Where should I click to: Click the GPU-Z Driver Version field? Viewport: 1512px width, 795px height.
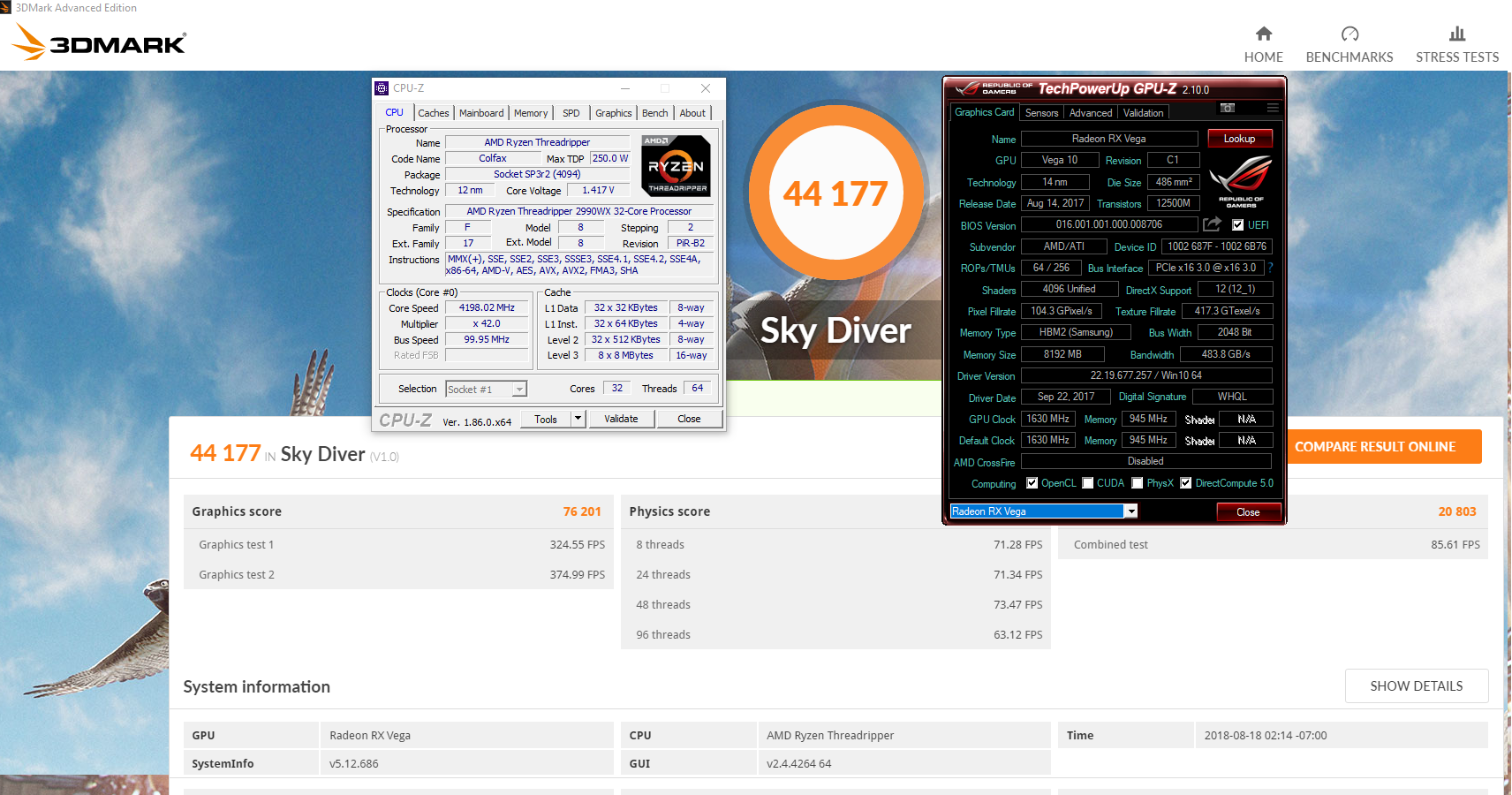[x=1146, y=375]
